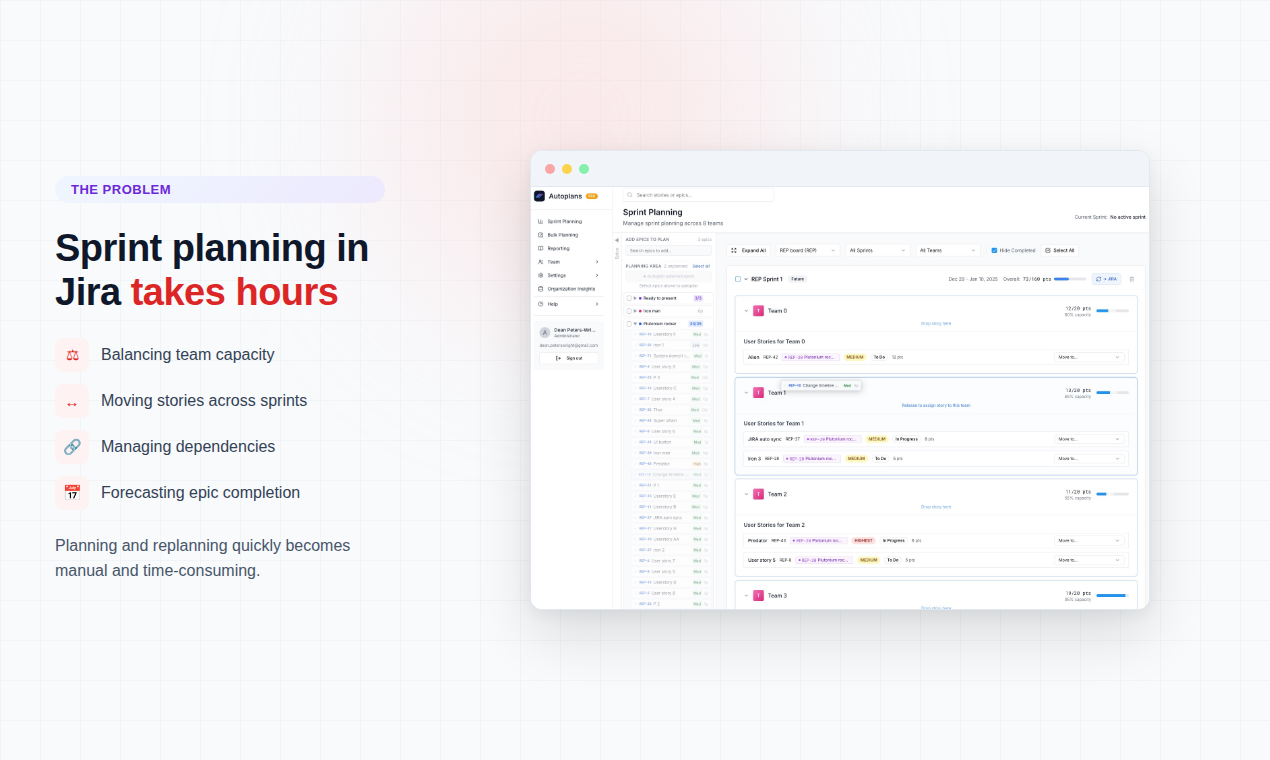Click the Settings gear icon in sidebar
Image resolution: width=1270 pixels, height=760 pixels.
pos(541,275)
